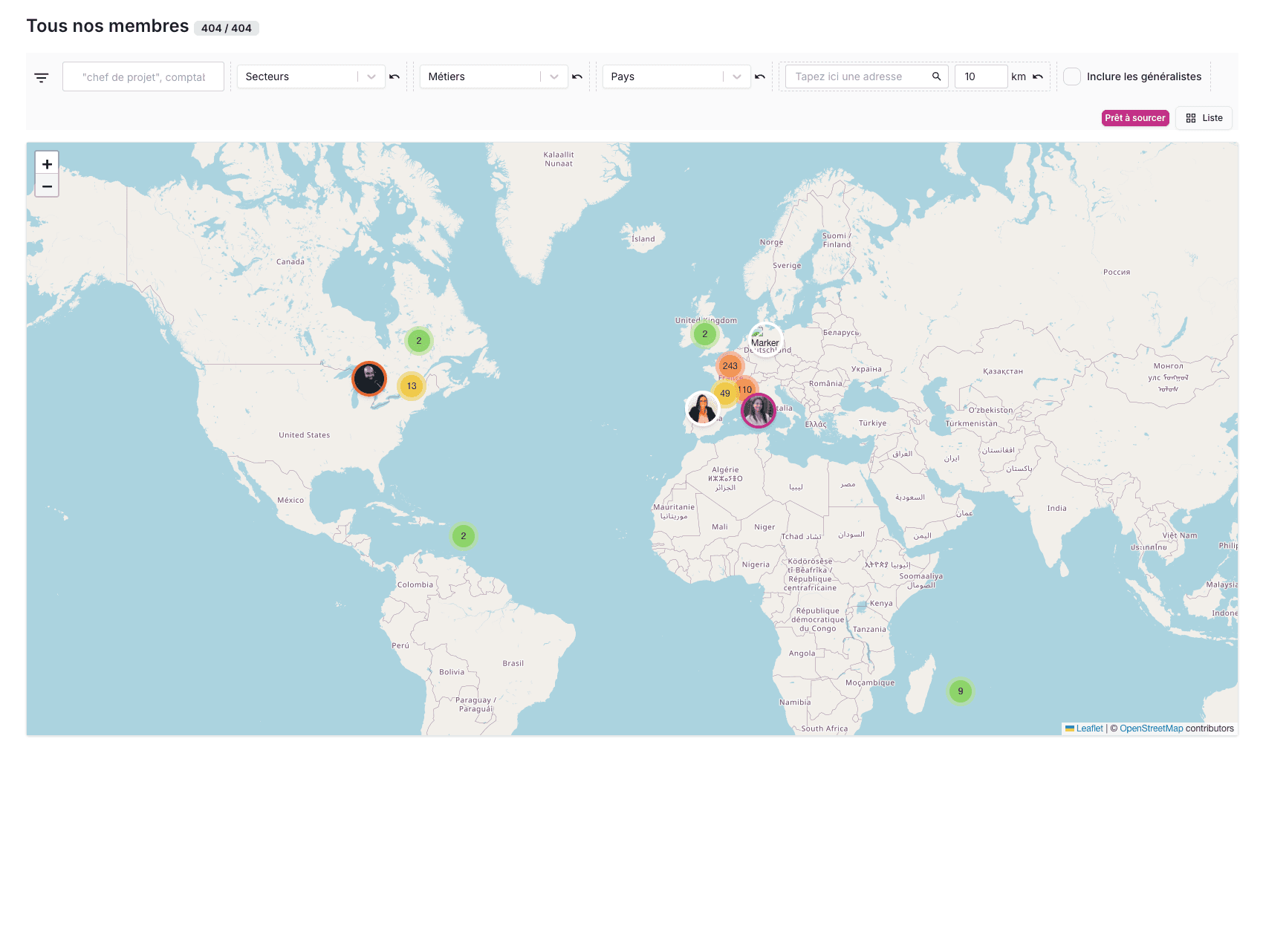Reset the Métiers filter with undo arrow

tap(577, 76)
